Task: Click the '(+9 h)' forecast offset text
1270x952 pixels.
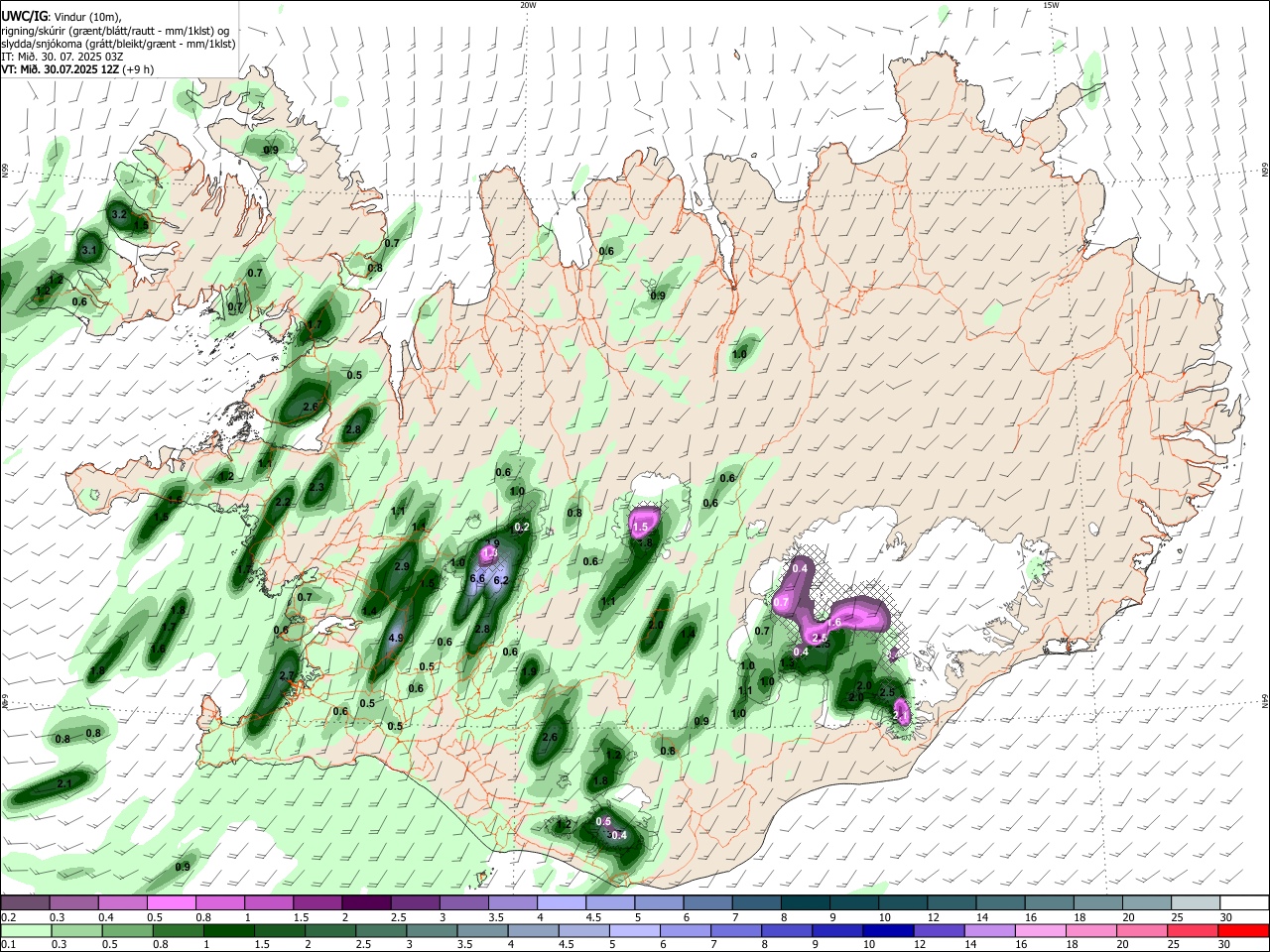Action: coord(140,69)
